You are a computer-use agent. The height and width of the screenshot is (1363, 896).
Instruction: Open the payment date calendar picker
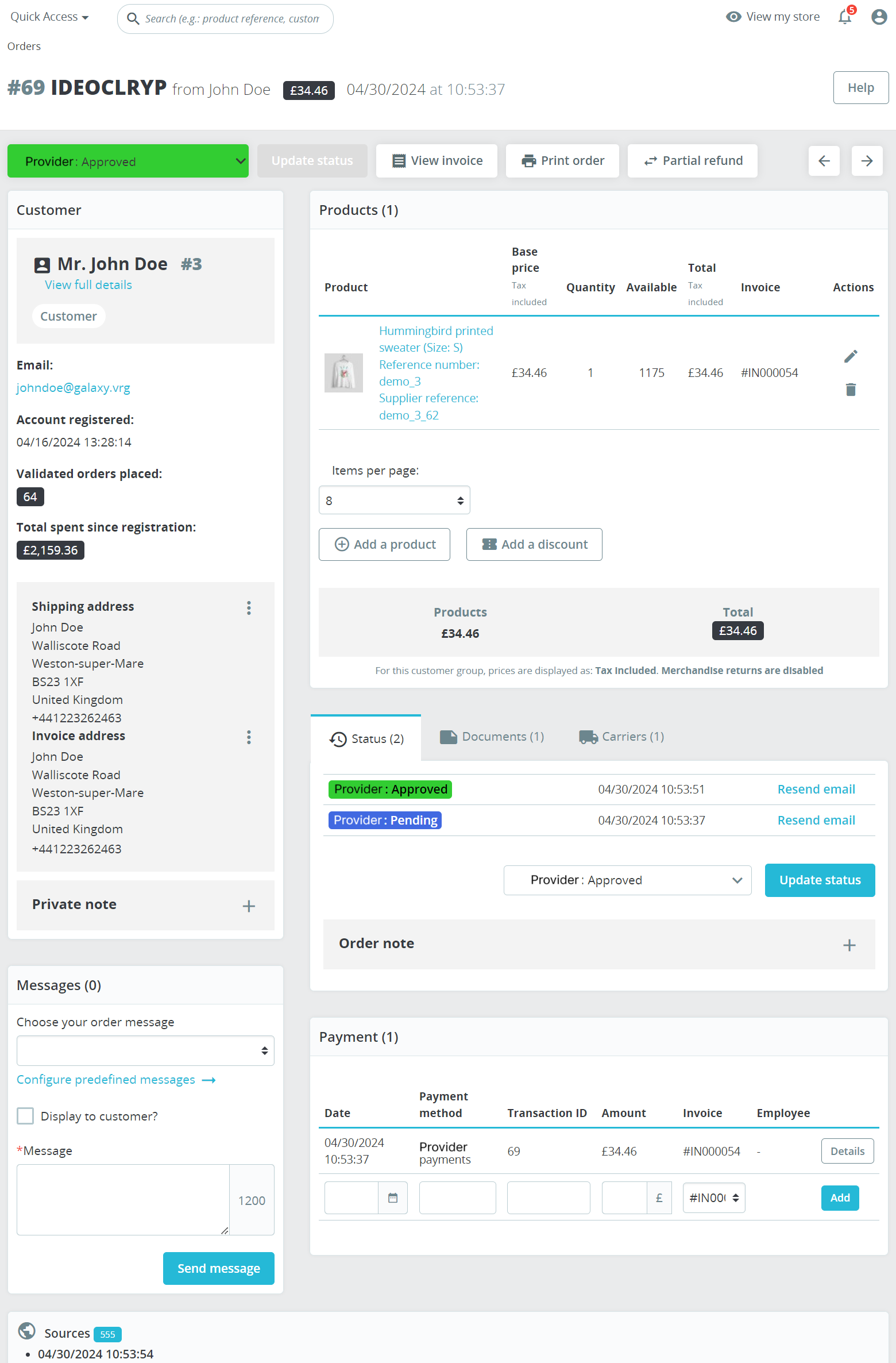tap(393, 1198)
